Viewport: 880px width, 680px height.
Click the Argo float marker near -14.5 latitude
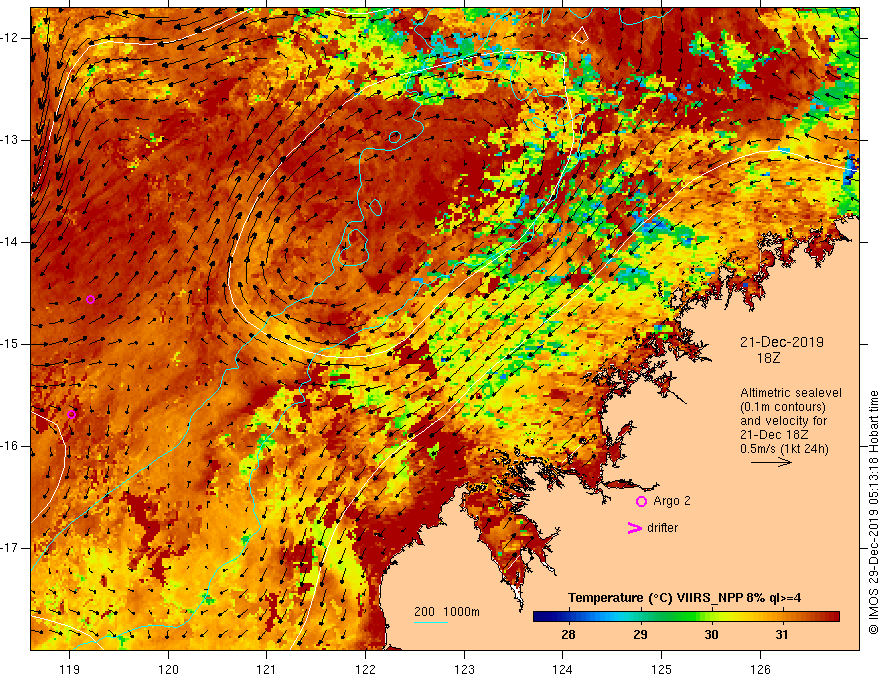pos(90,300)
